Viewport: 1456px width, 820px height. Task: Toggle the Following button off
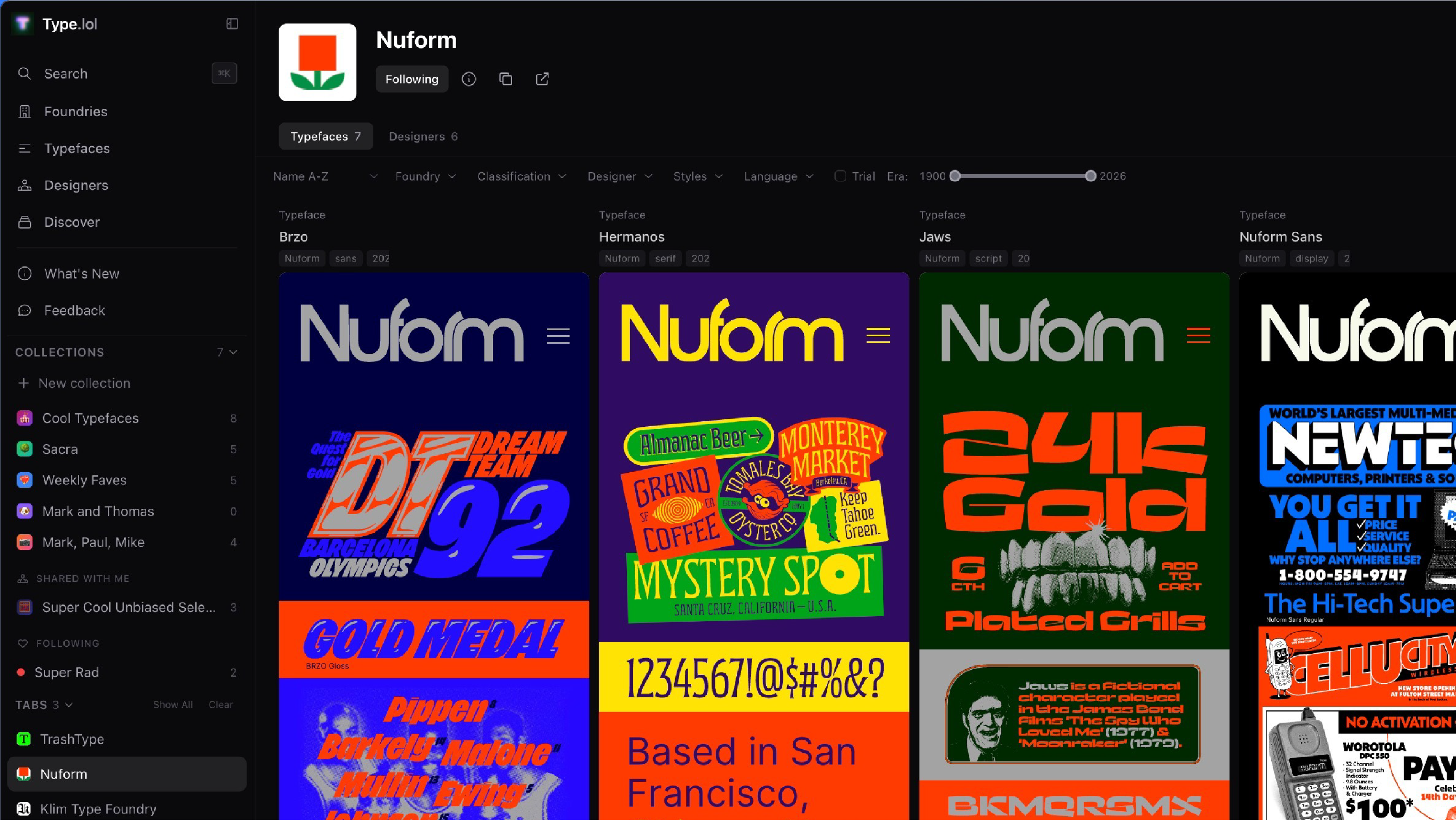pyautogui.click(x=412, y=79)
